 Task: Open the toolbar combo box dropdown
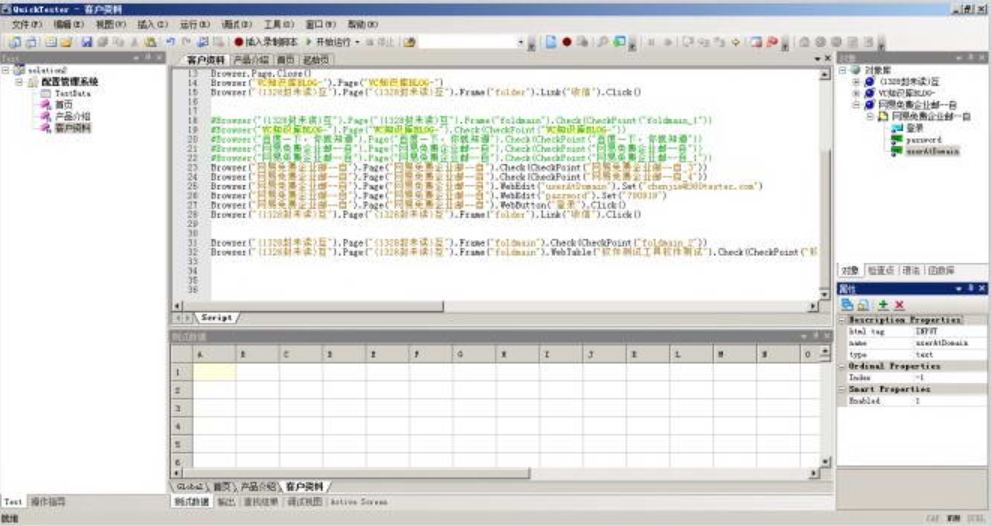click(x=520, y=42)
